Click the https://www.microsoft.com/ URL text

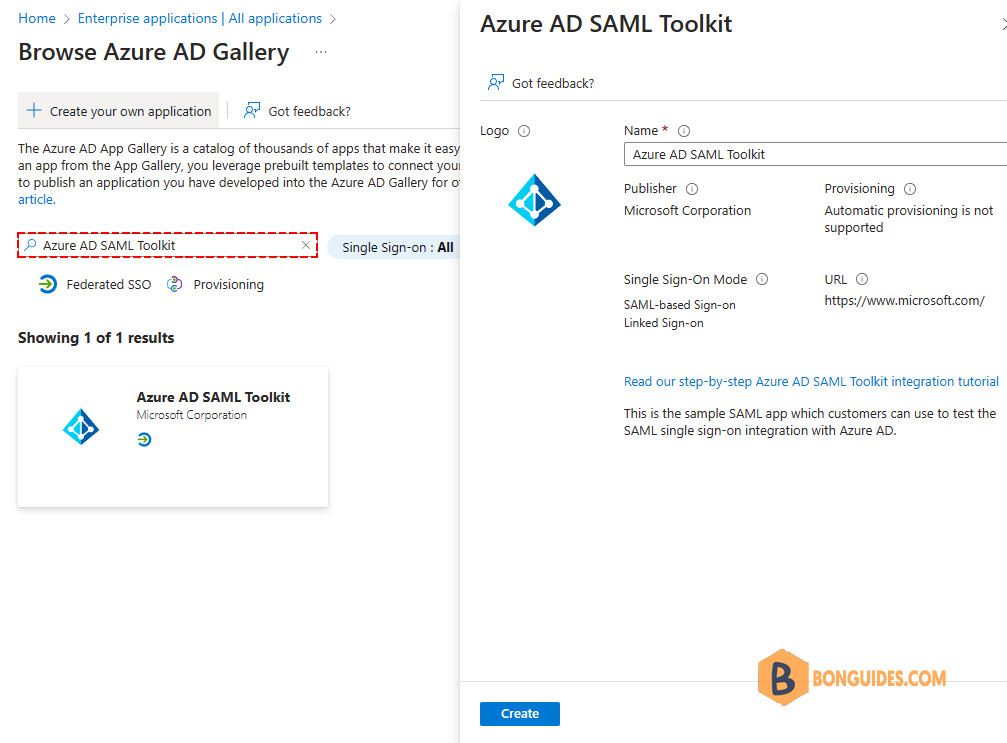(904, 301)
